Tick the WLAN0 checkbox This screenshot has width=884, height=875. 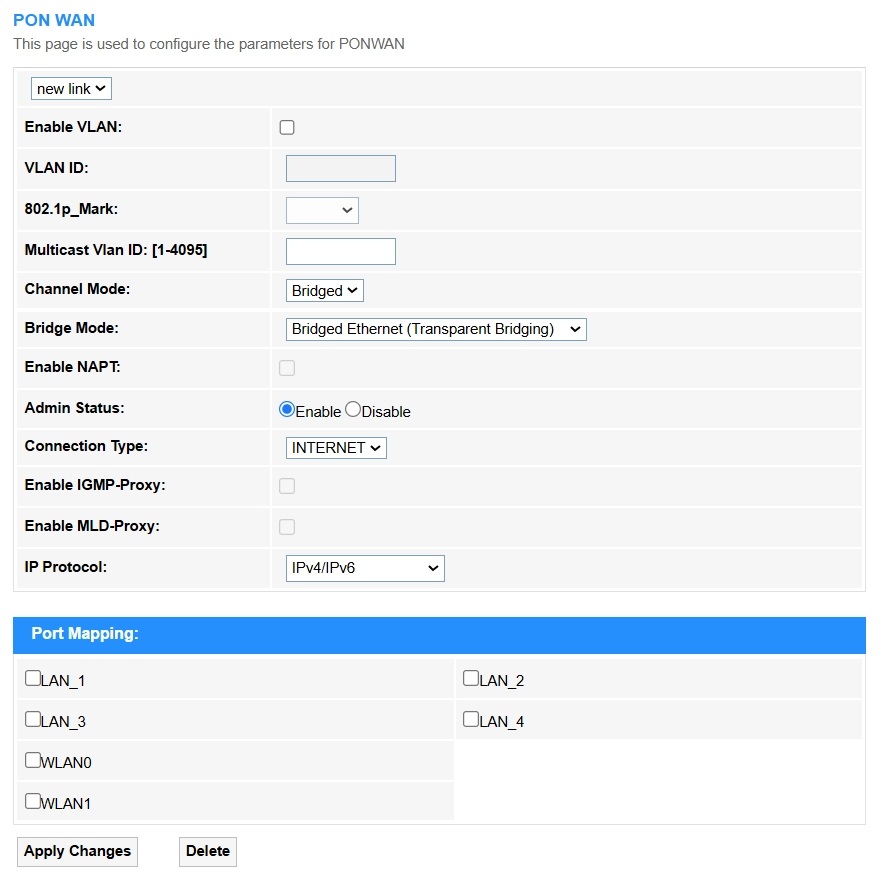[33, 761]
